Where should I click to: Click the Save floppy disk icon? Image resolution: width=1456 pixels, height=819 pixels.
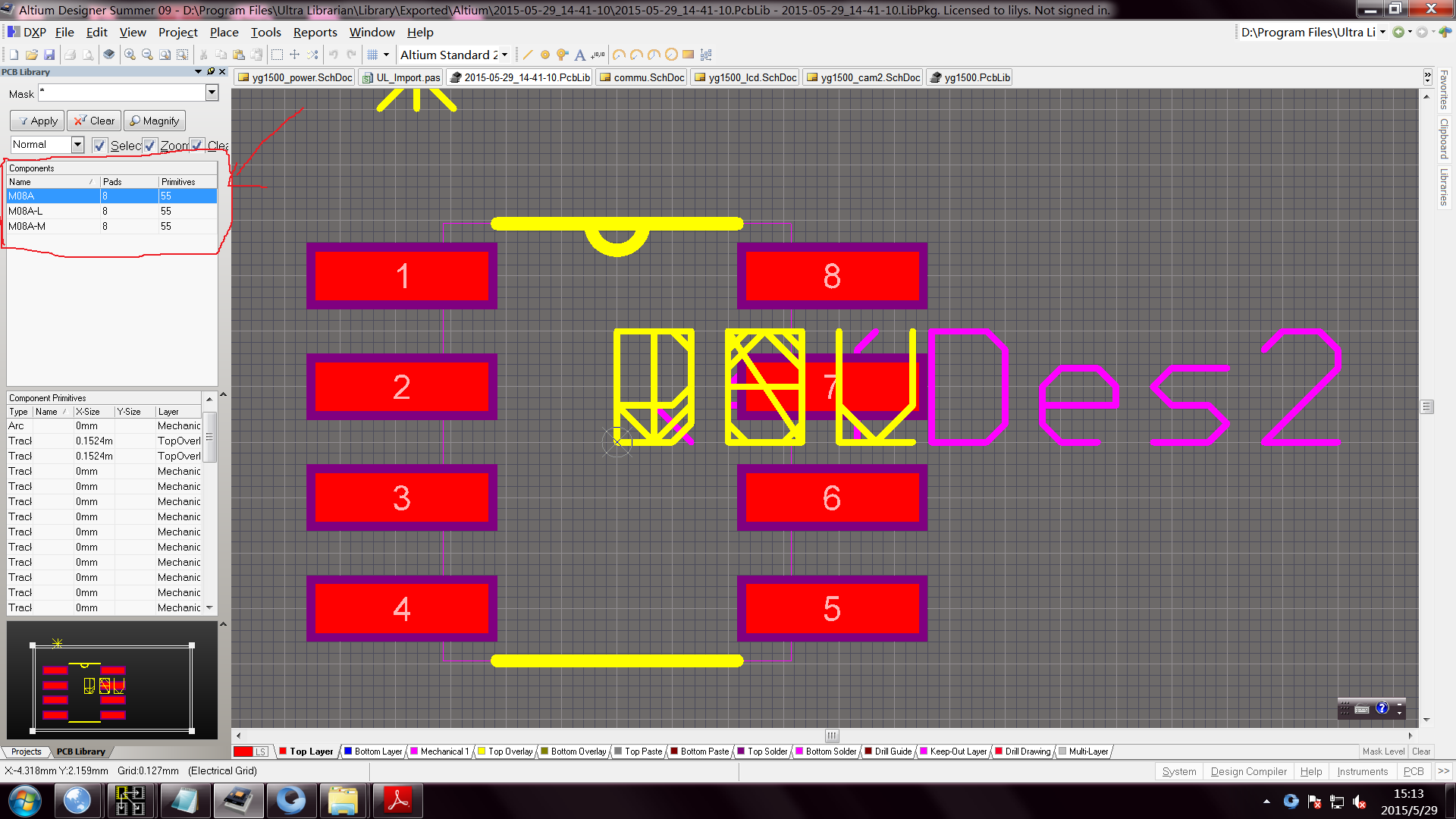[x=49, y=55]
